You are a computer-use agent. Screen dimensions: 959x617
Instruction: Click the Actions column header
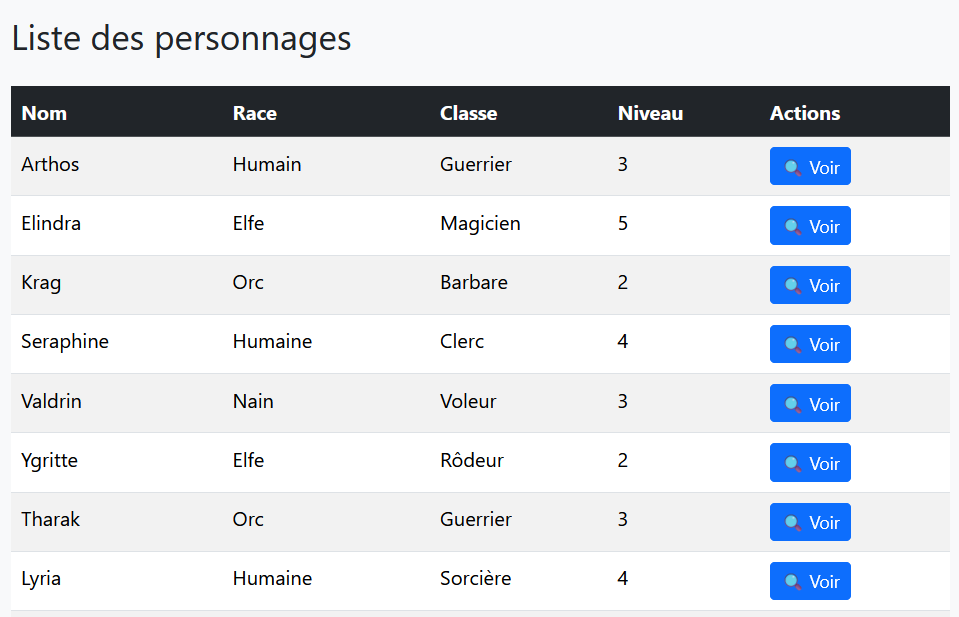805,113
